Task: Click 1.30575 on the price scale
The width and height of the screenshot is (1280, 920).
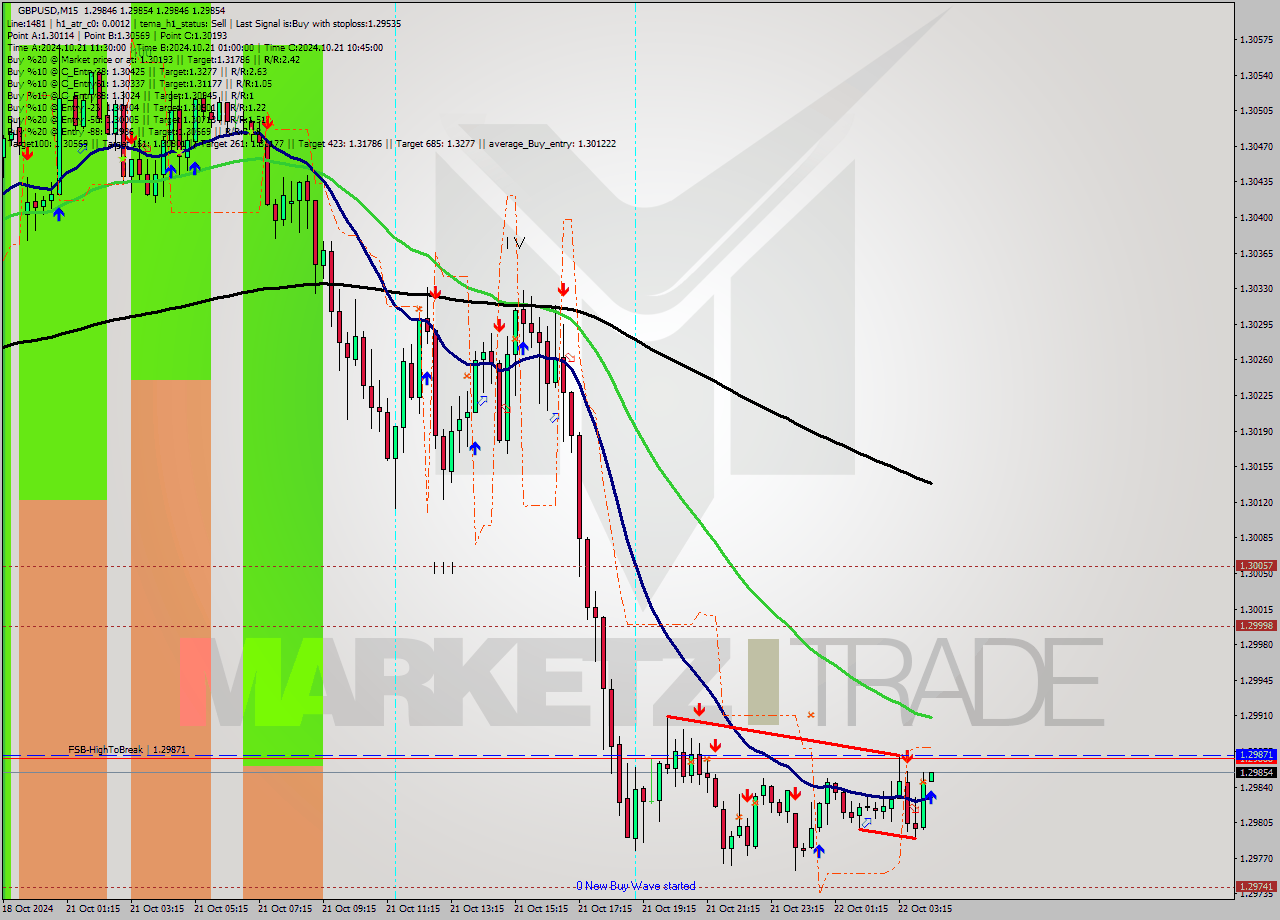Action: (1255, 40)
